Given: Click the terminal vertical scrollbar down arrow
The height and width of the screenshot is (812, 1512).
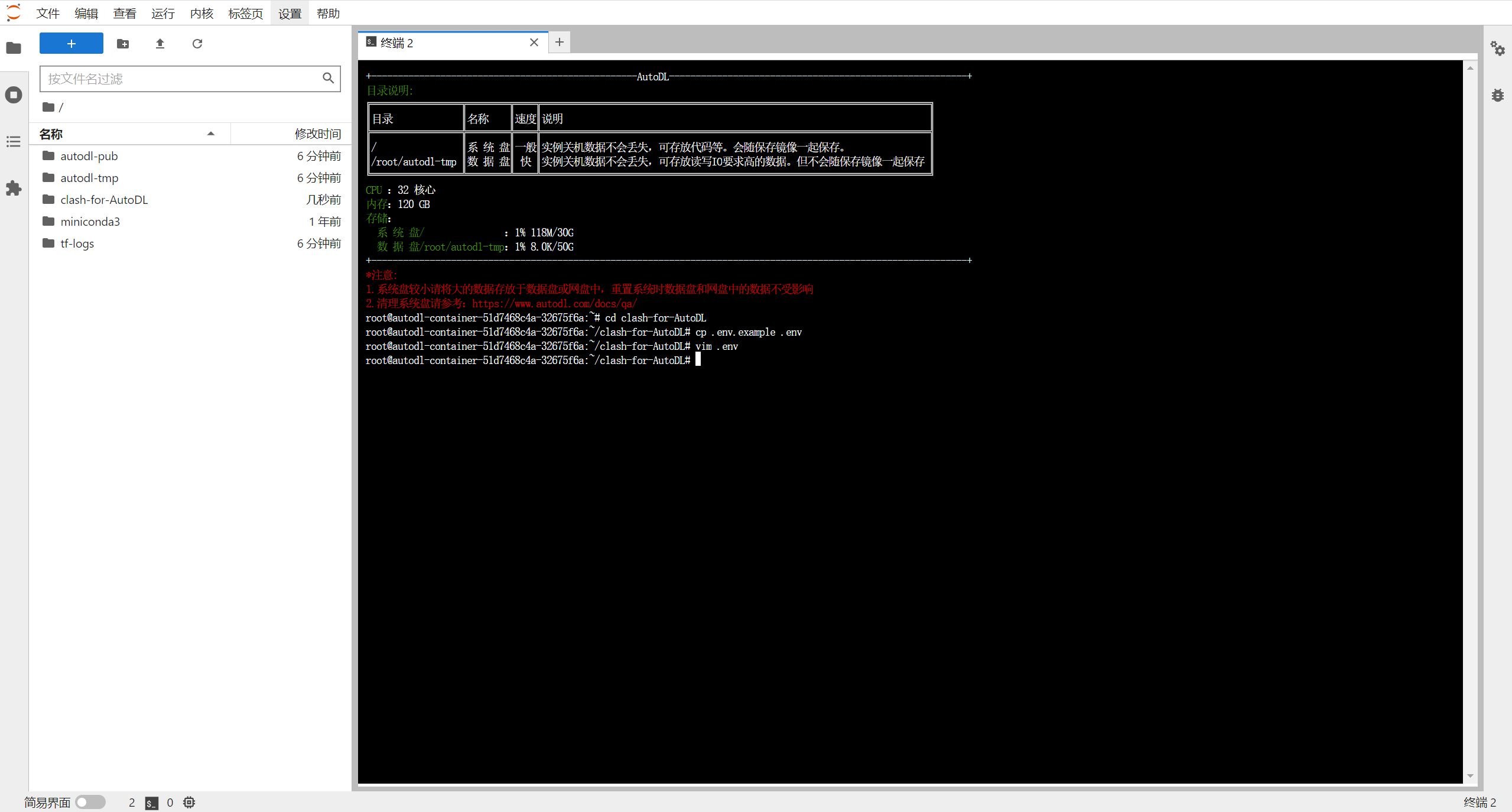Looking at the screenshot, I should [x=1470, y=776].
